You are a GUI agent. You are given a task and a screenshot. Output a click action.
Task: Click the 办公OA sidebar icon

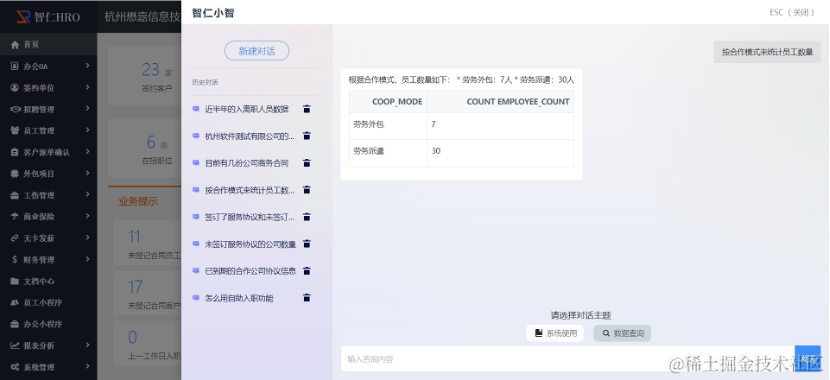(x=15, y=66)
